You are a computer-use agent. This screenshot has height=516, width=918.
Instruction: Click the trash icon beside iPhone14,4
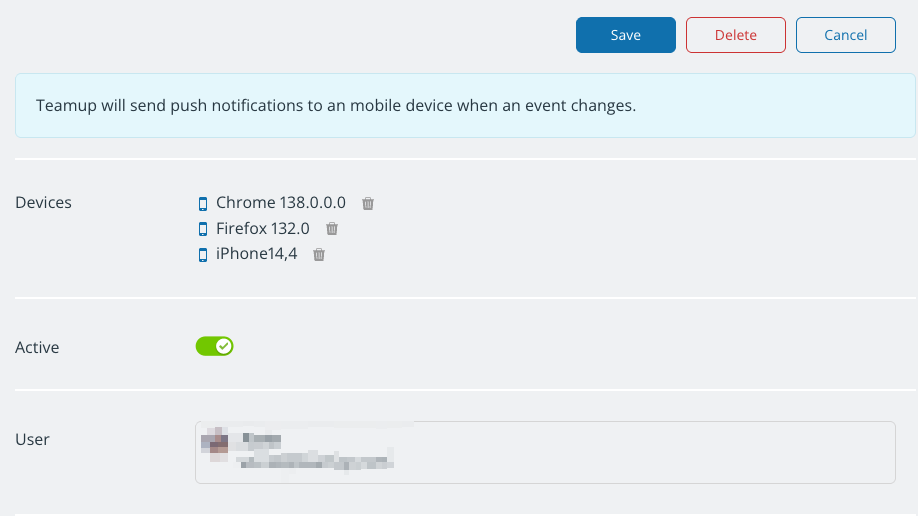(x=319, y=255)
